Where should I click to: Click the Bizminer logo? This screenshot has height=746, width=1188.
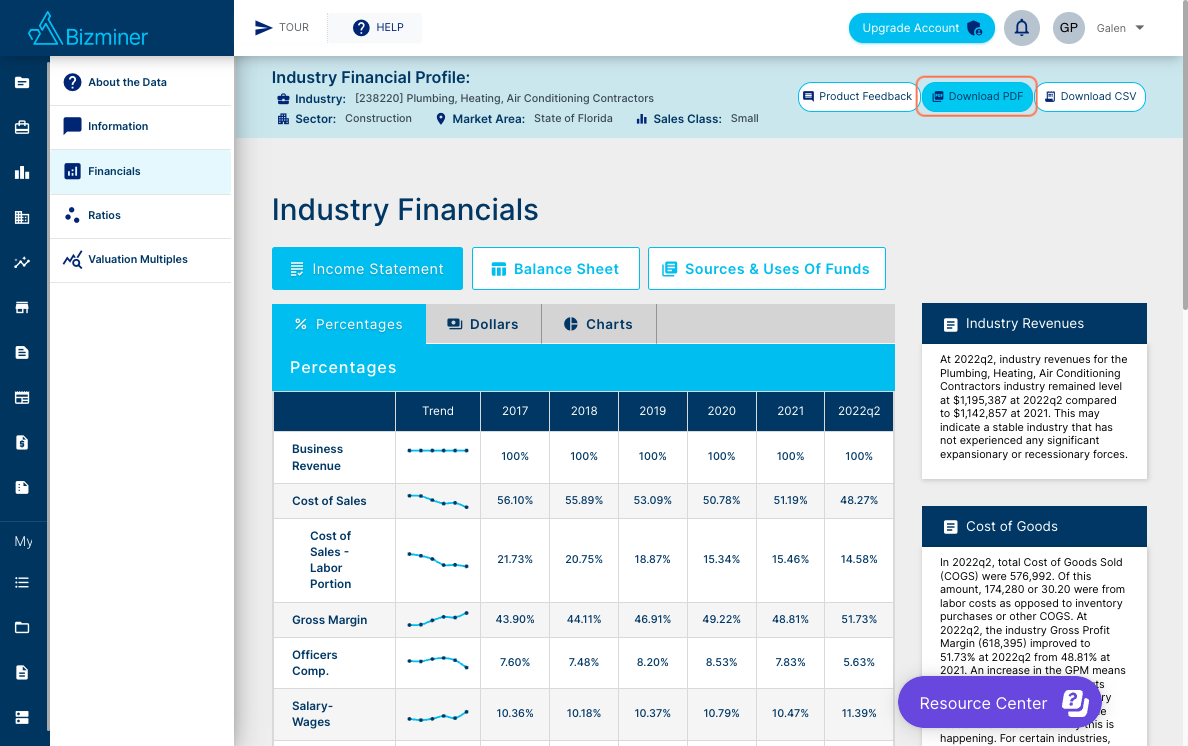coord(88,30)
